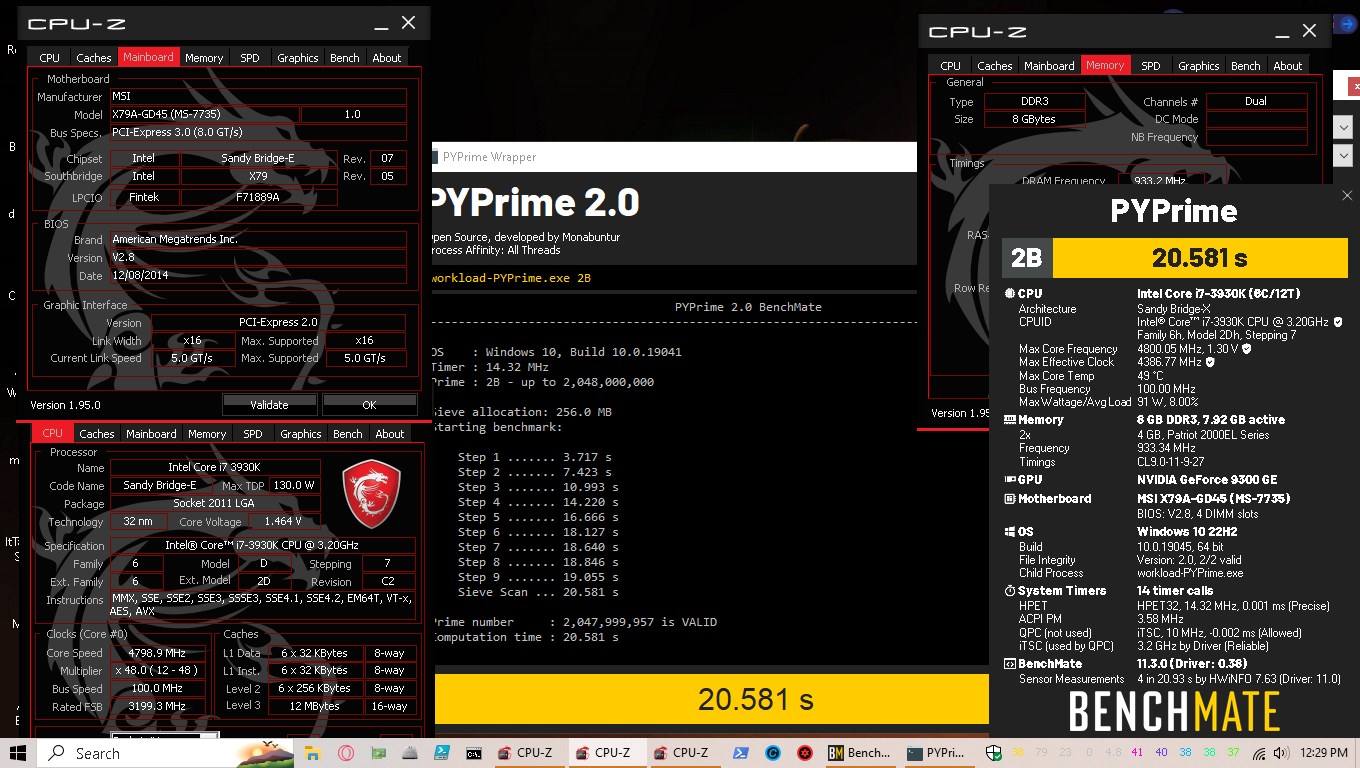Open the SPD tab in the right CPU-Z Memory window
The width and height of the screenshot is (1360, 768).
coord(1151,66)
